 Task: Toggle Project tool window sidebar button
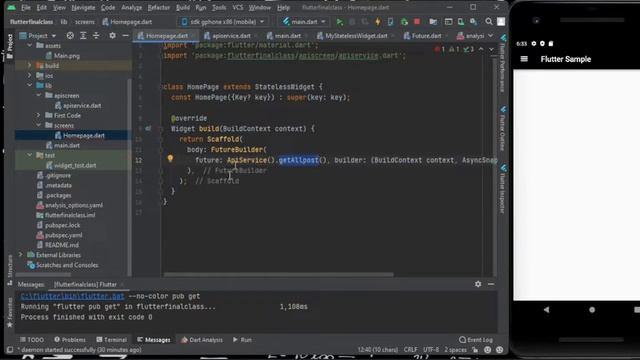pyautogui.click(x=10, y=46)
